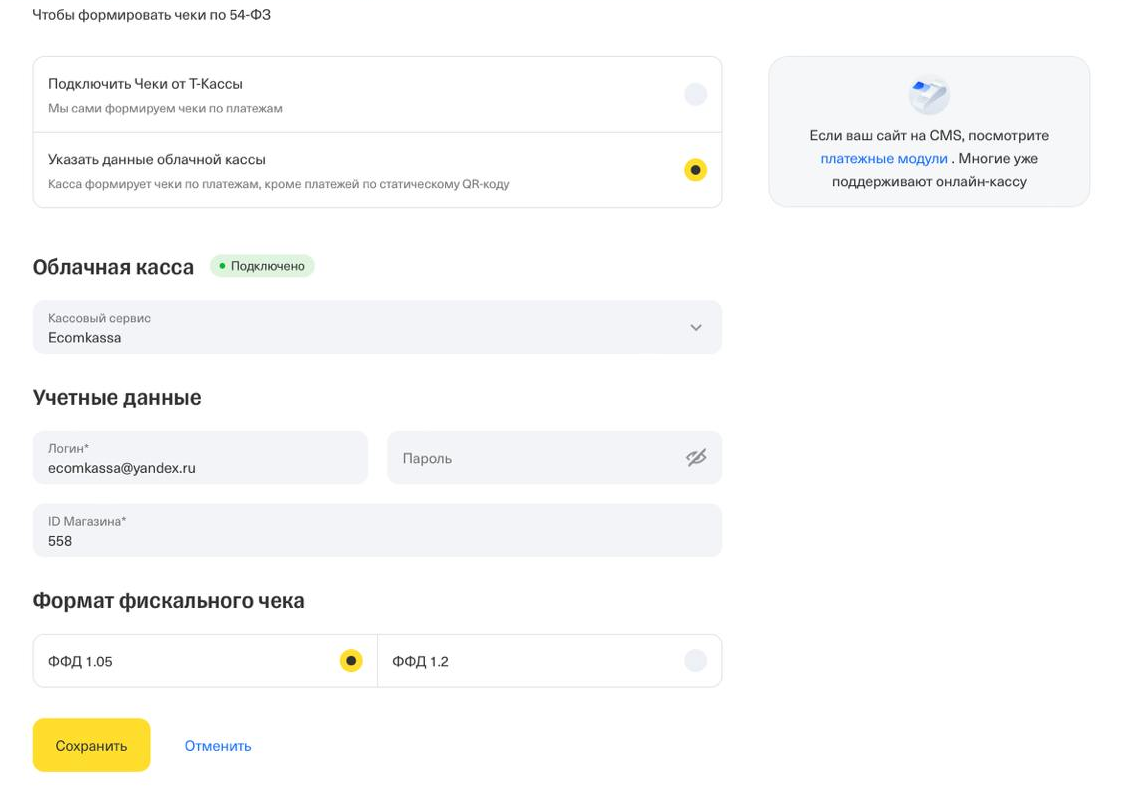Select the Подключить Чеки от Т-Кассы radio
Viewport: 1126px width, 790px height.
click(695, 94)
